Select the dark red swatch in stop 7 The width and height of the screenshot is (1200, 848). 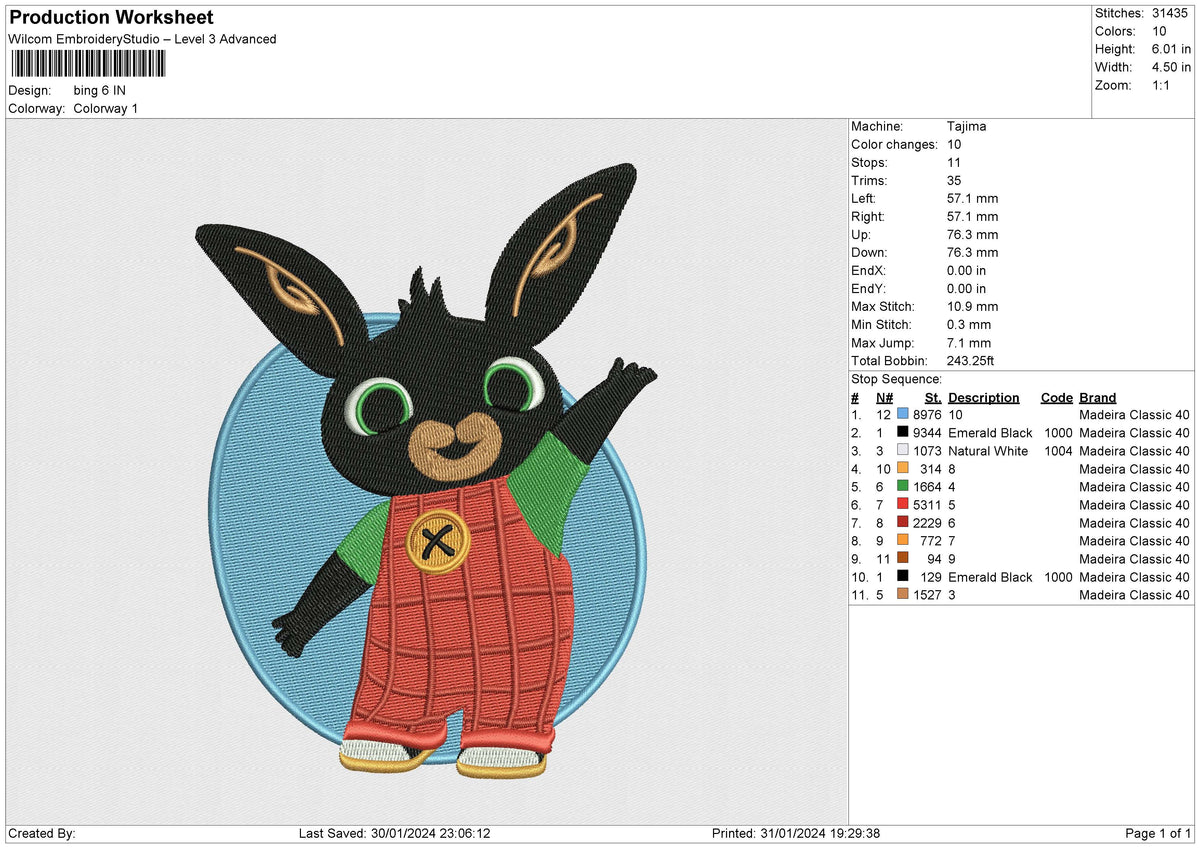coord(903,523)
